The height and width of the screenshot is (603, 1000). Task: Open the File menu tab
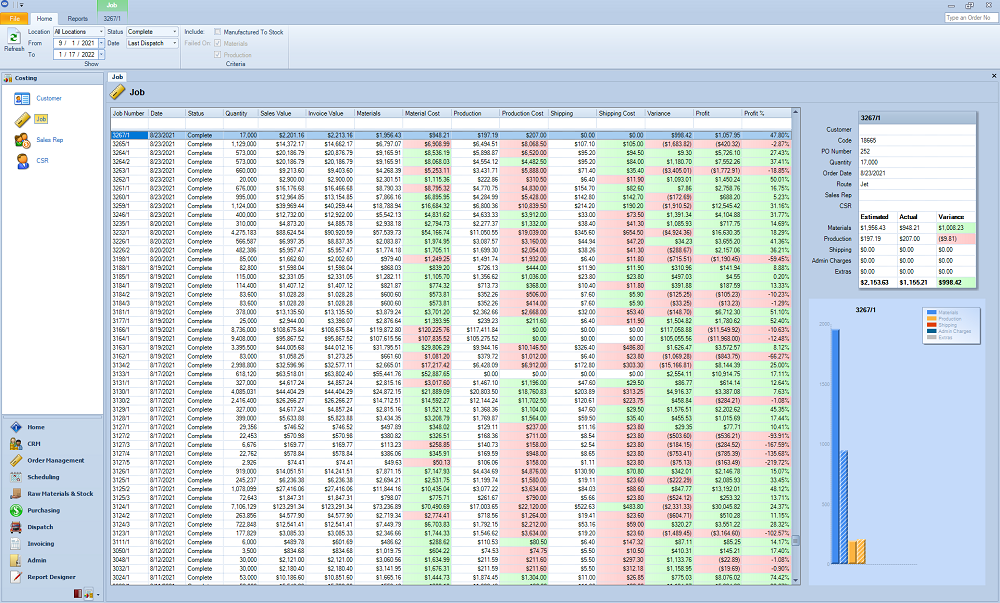click(x=14, y=18)
